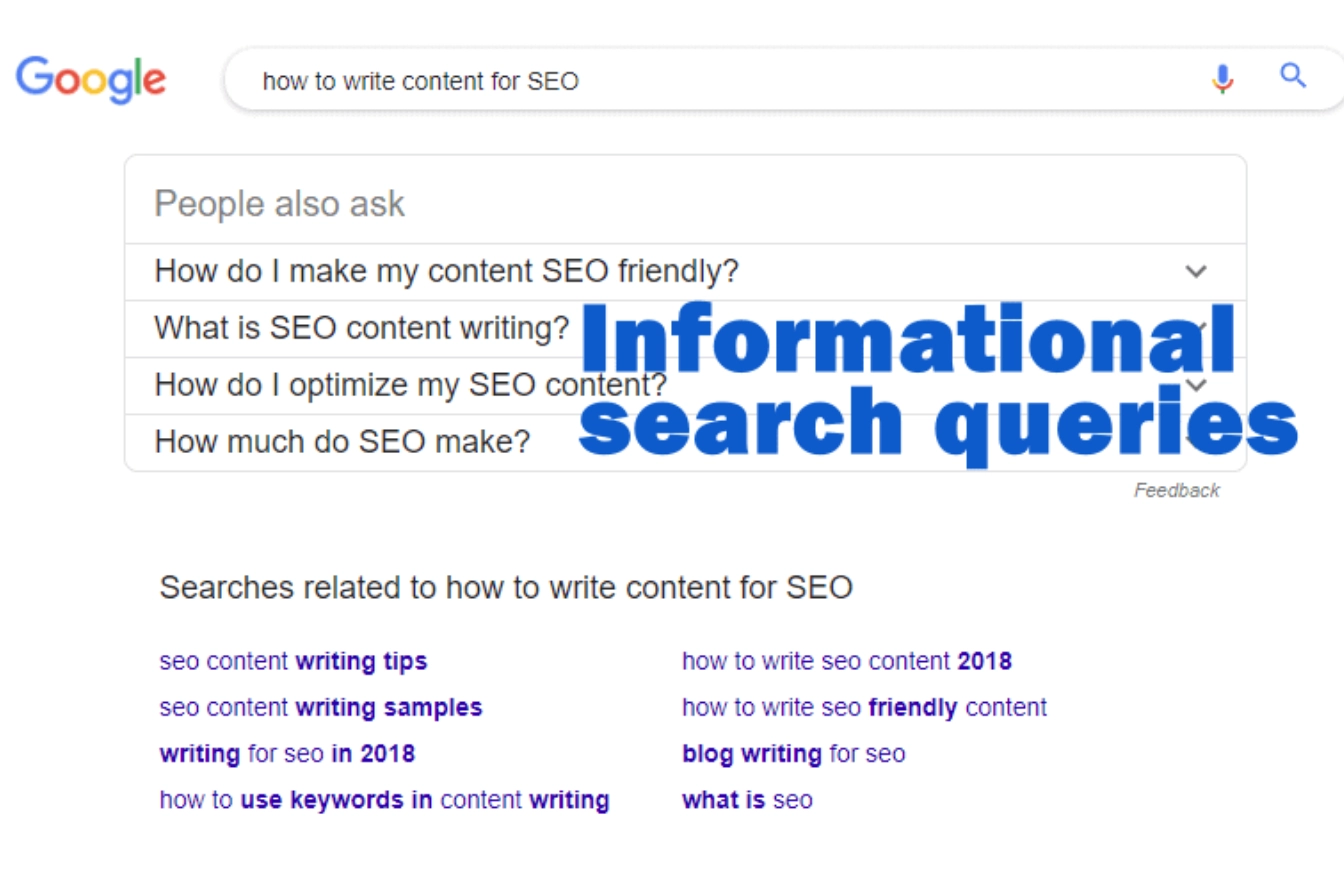Expand the "How much do SEO make?" question
This screenshot has height=874, width=1344.
click(342, 442)
